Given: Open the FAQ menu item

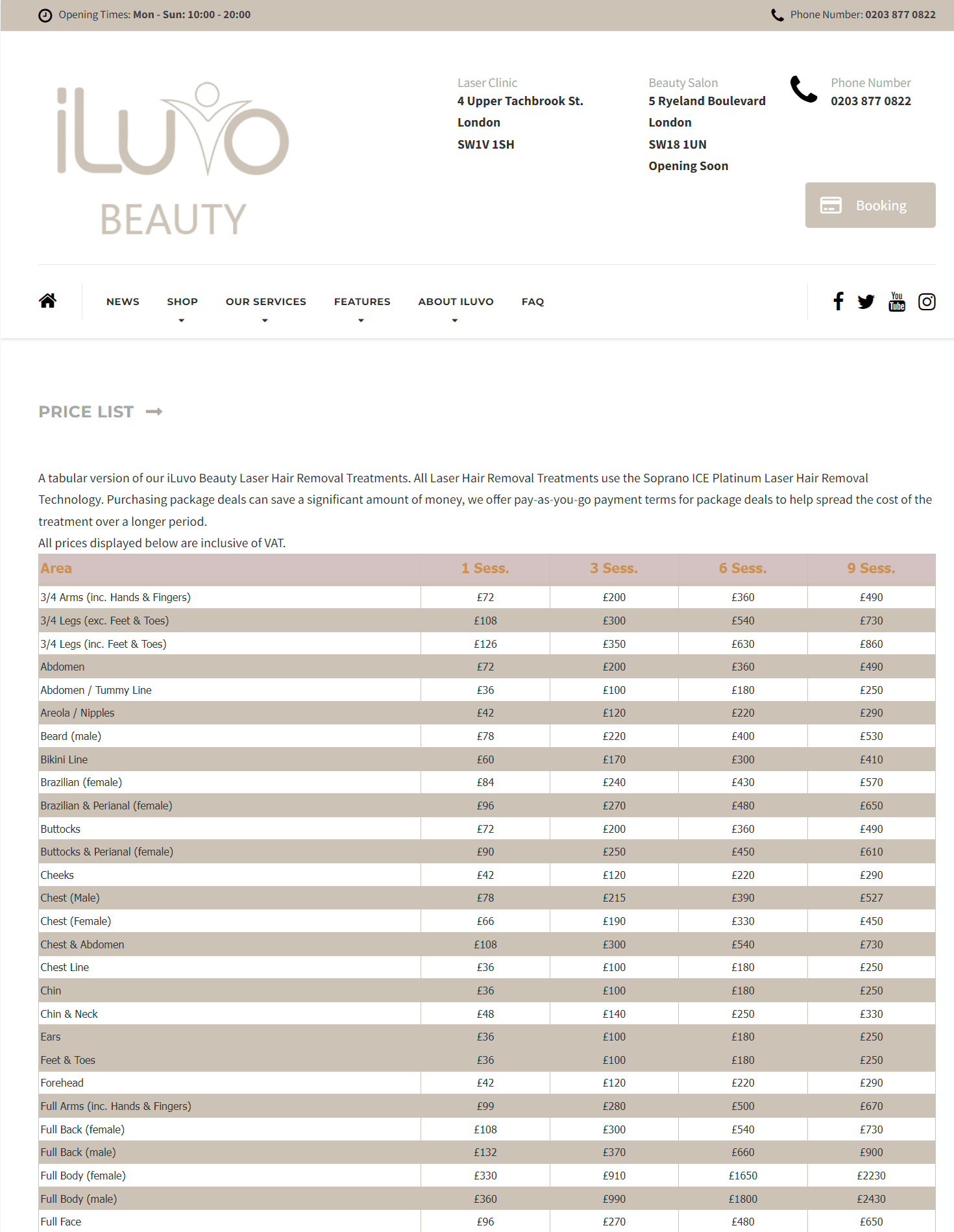Looking at the screenshot, I should [533, 301].
